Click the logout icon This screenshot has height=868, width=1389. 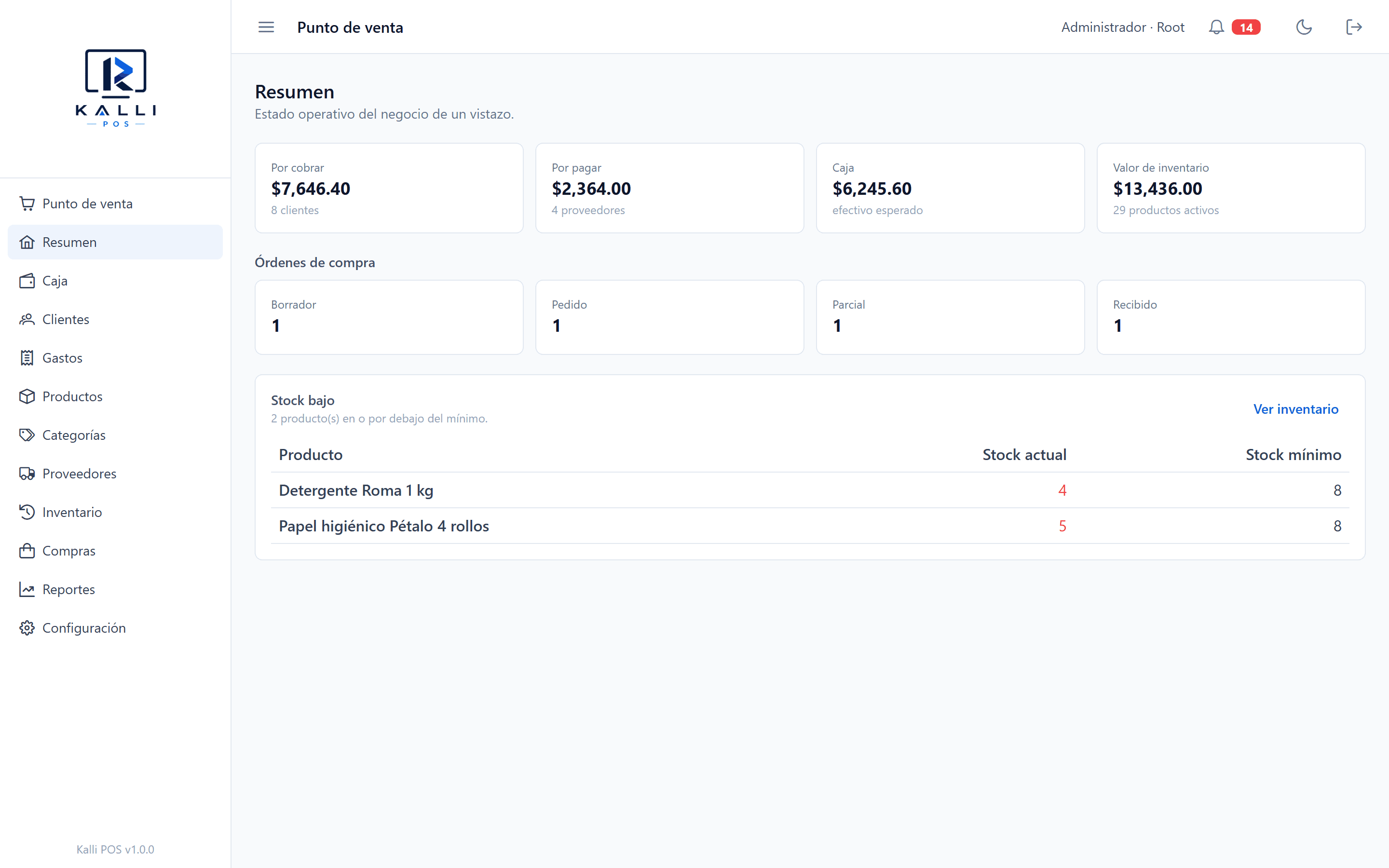1354,27
